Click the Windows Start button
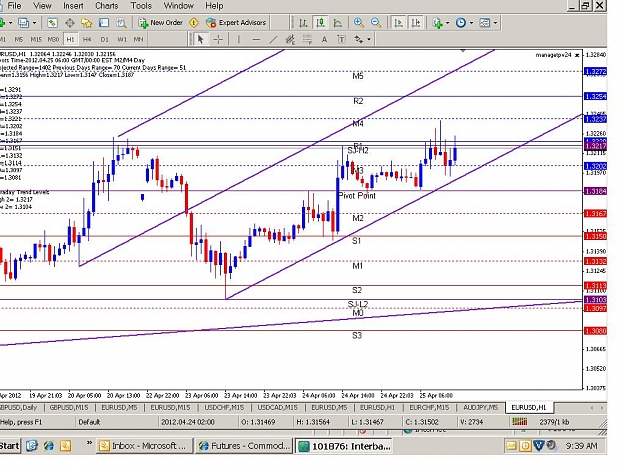Image resolution: width=625 pixels, height=469 pixels. click(x=9, y=445)
